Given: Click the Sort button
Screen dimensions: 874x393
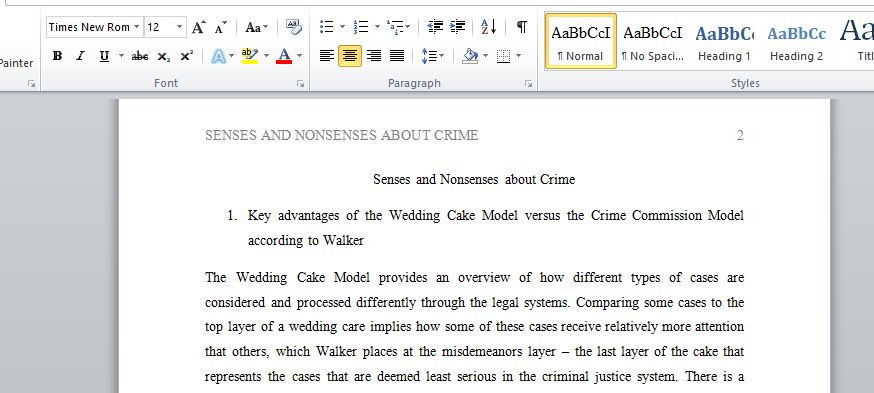Looking at the screenshot, I should click(488, 27).
